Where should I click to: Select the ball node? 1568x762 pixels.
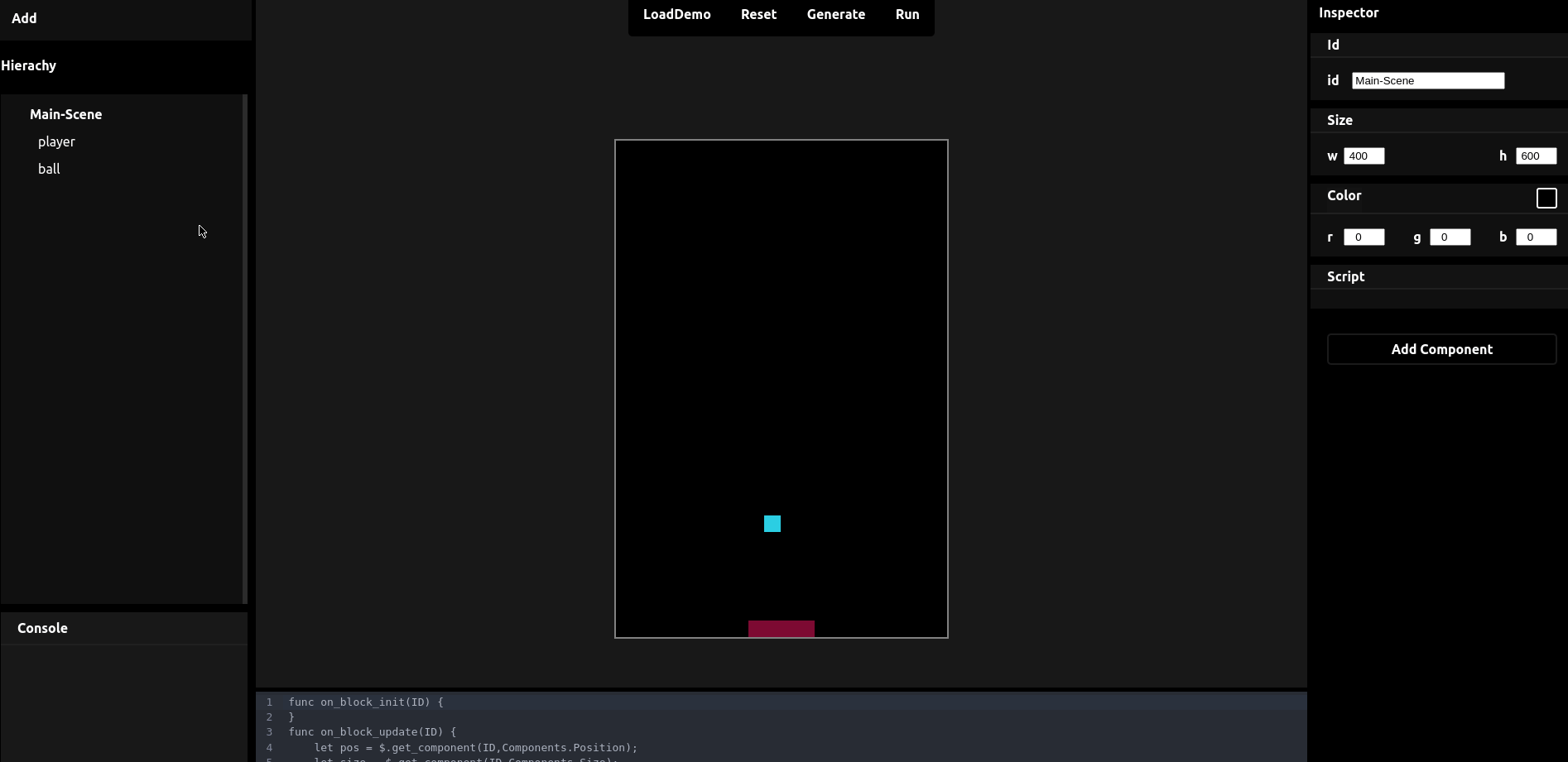(x=49, y=169)
